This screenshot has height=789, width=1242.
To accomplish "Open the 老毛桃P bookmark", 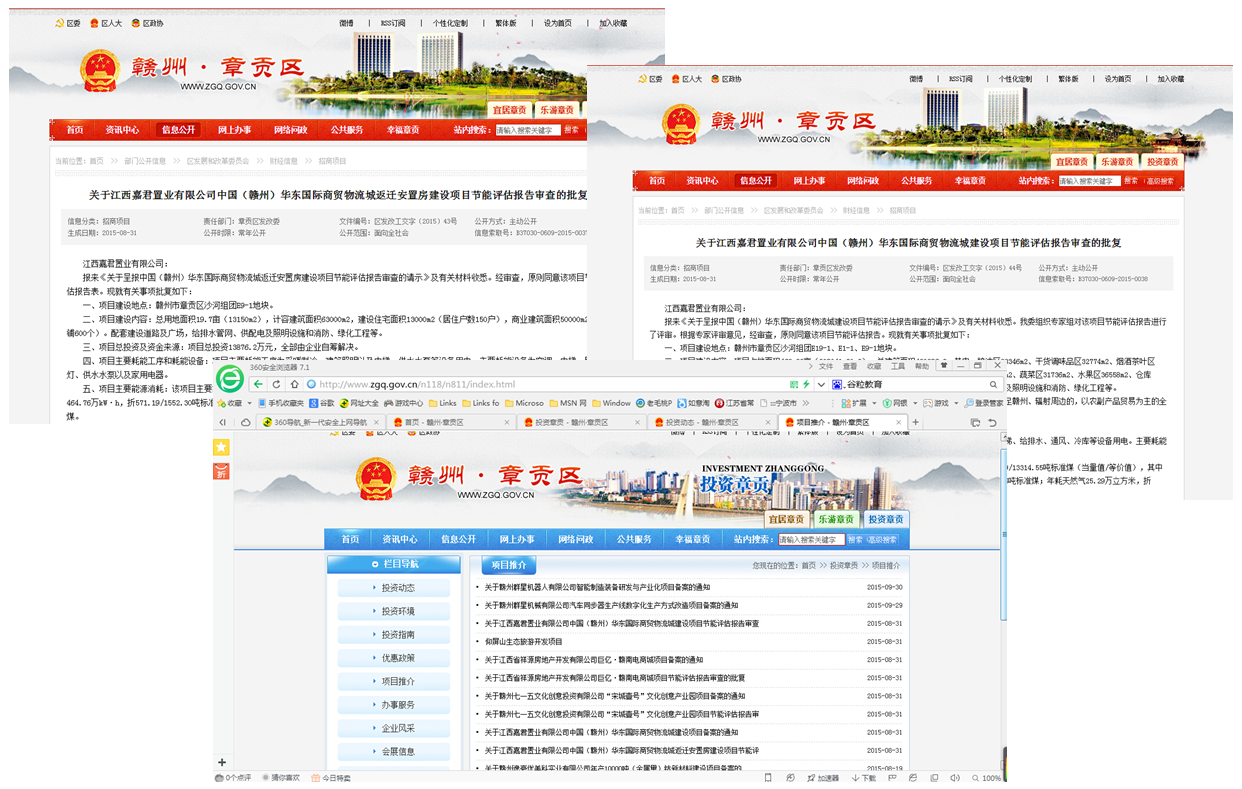I will coord(655,403).
